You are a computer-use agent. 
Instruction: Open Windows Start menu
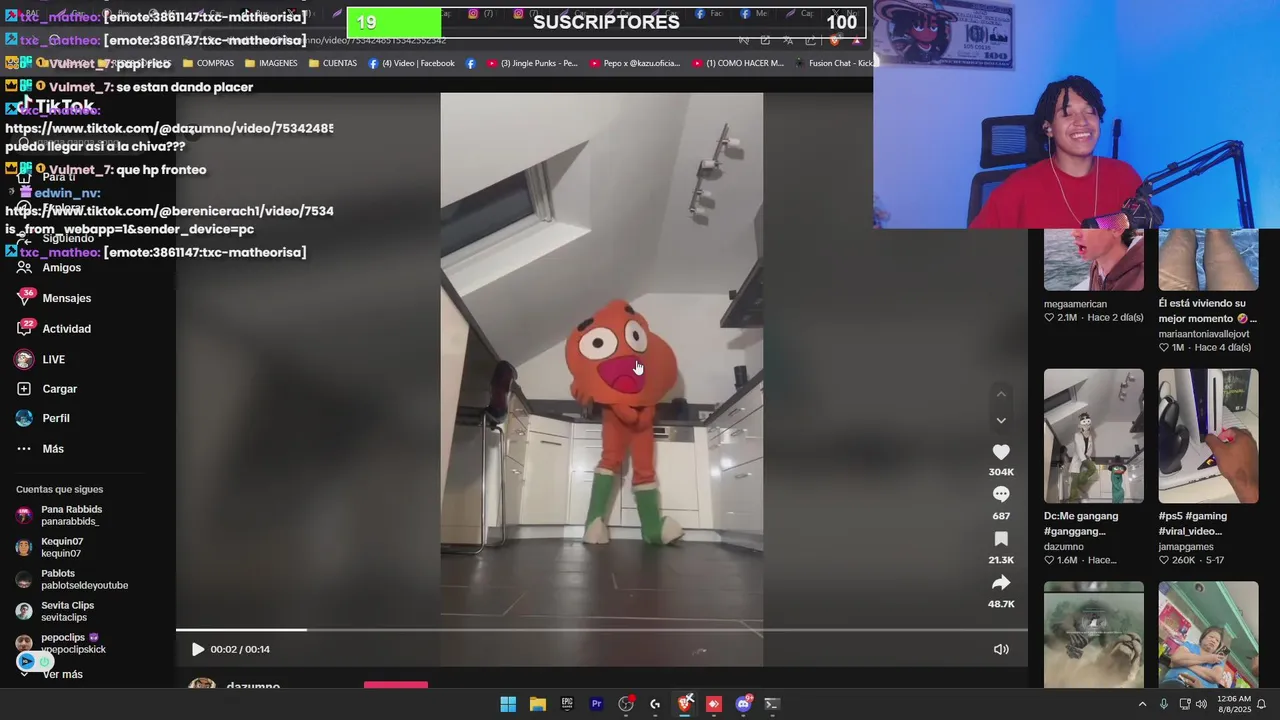[508, 704]
